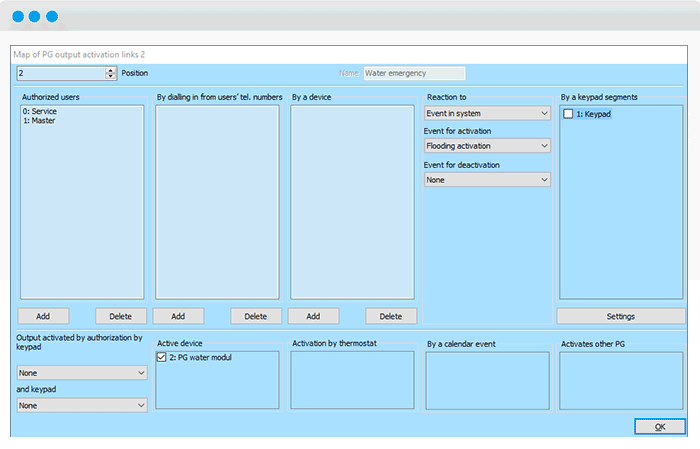Click the middle window dot icon
Viewport: 700px width, 449px height.
[x=35, y=17]
